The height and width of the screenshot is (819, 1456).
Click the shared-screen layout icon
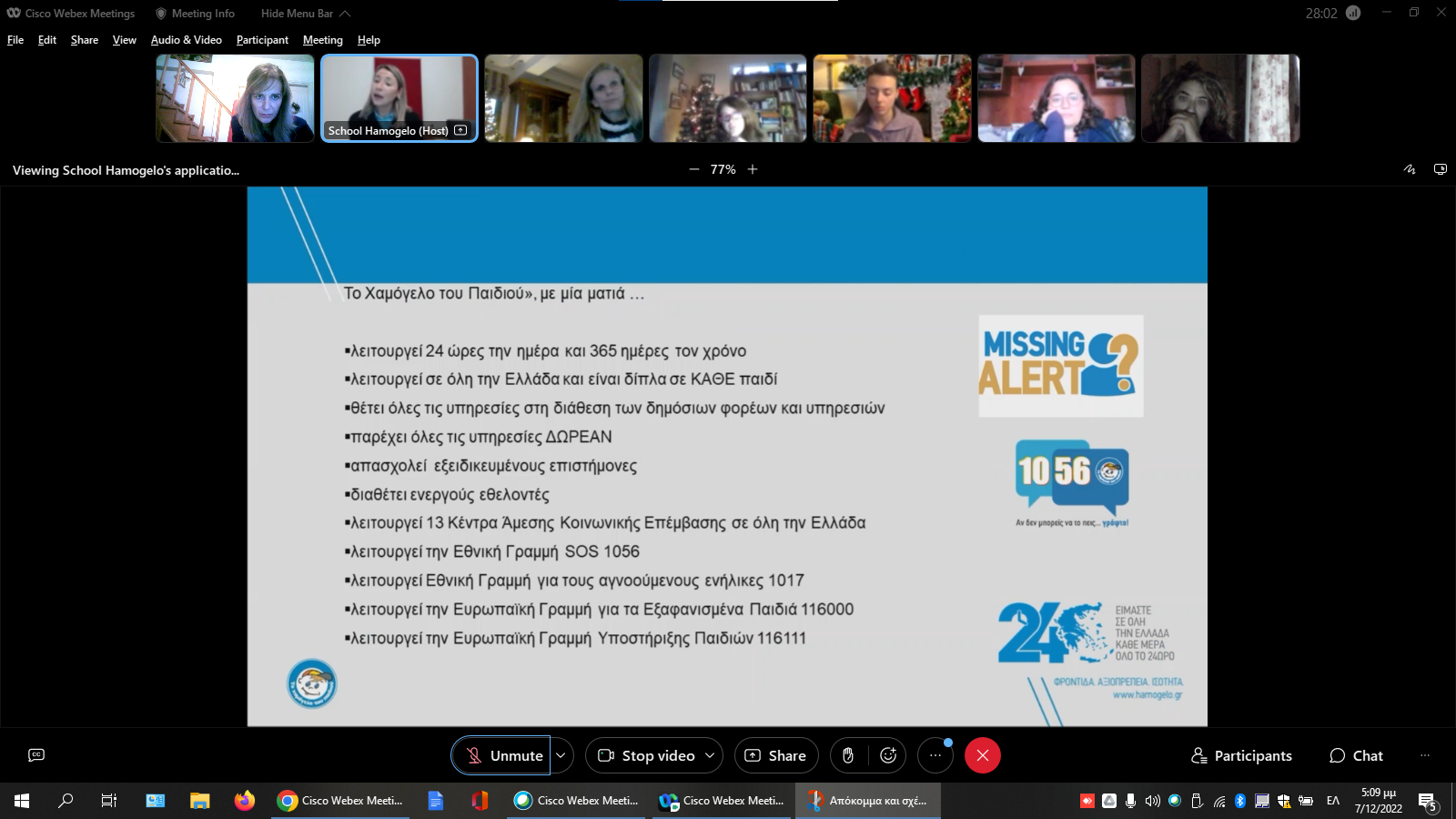1441,169
